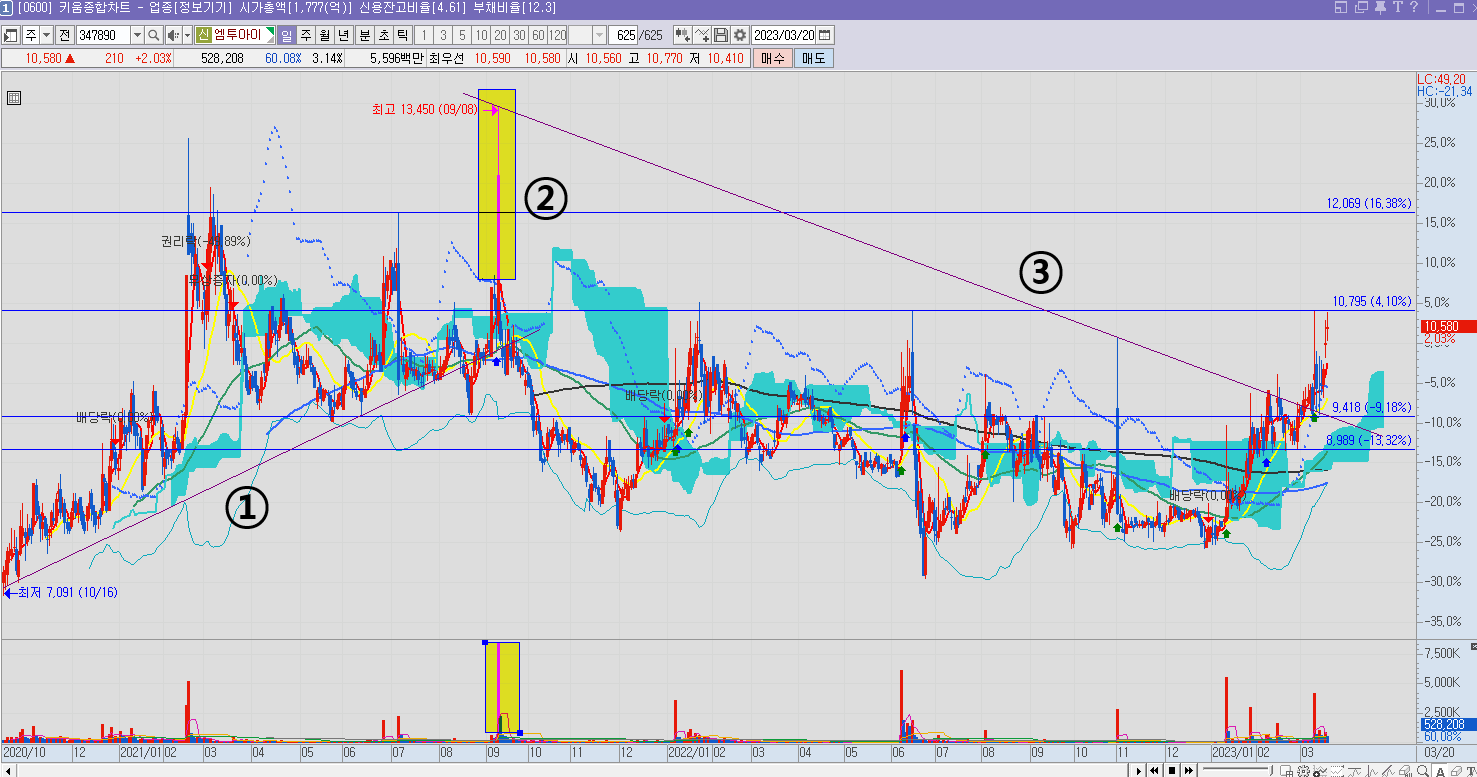Screen dimensions: 1477x777
Task: Click the bottom toolbar eraser with bars icon
Action: pos(1405,770)
